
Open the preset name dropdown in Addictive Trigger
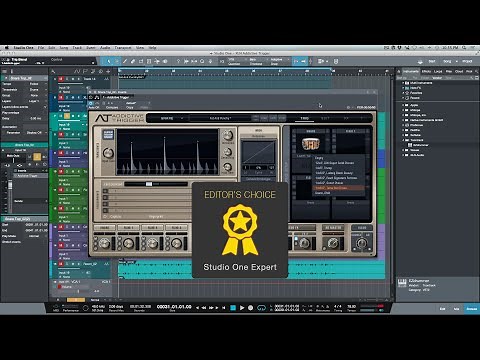click(x=220, y=118)
